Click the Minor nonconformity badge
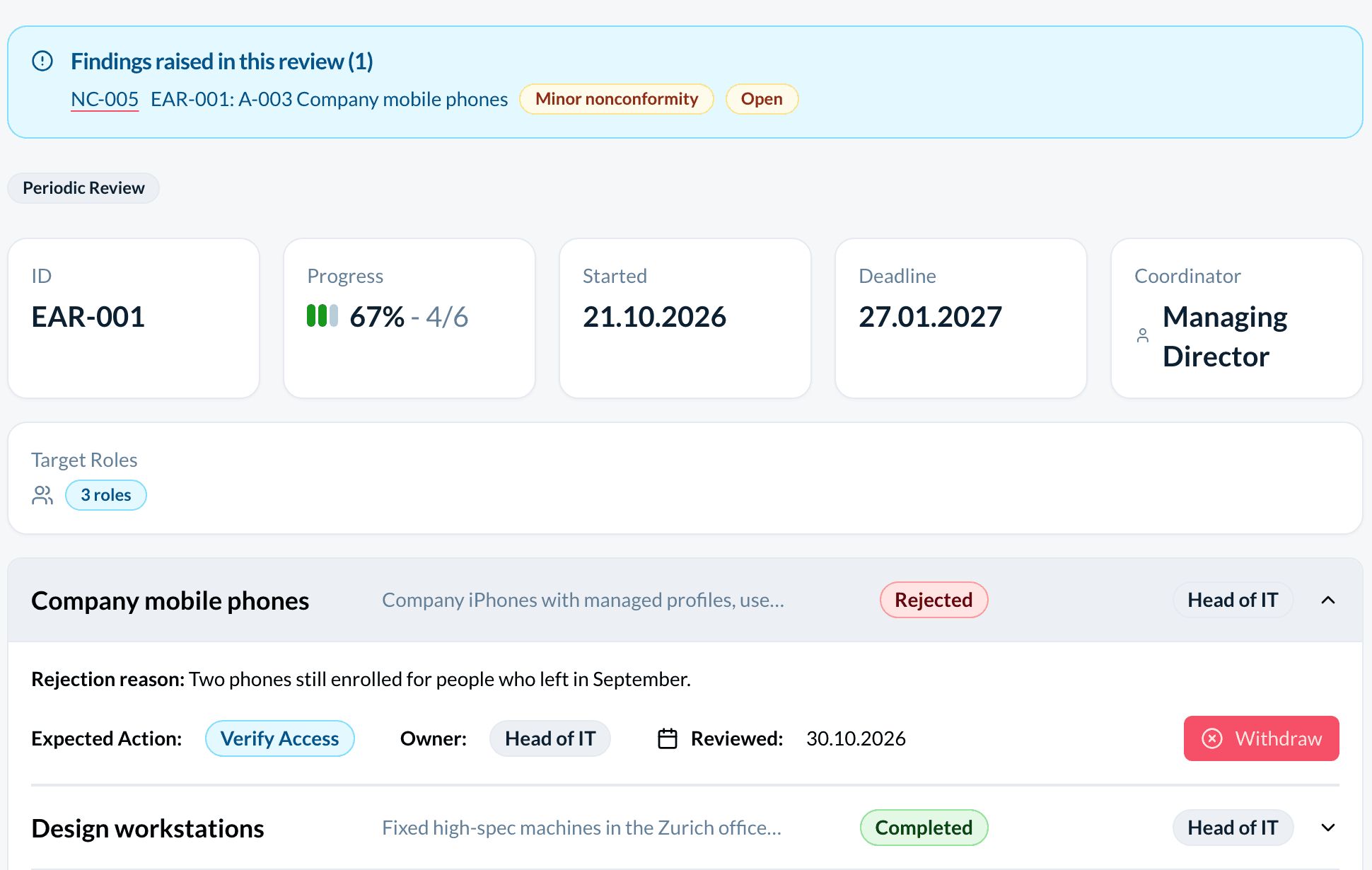 tap(617, 99)
